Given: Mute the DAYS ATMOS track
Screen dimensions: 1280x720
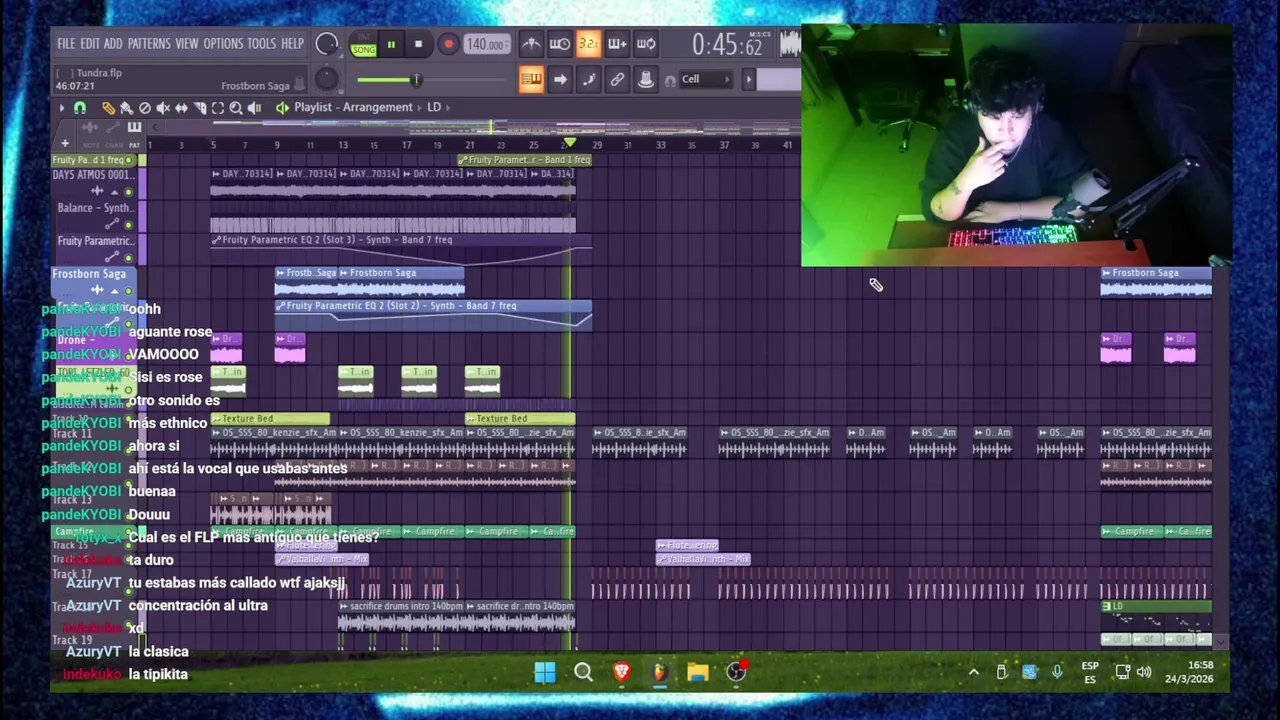Looking at the screenshot, I should (128, 192).
